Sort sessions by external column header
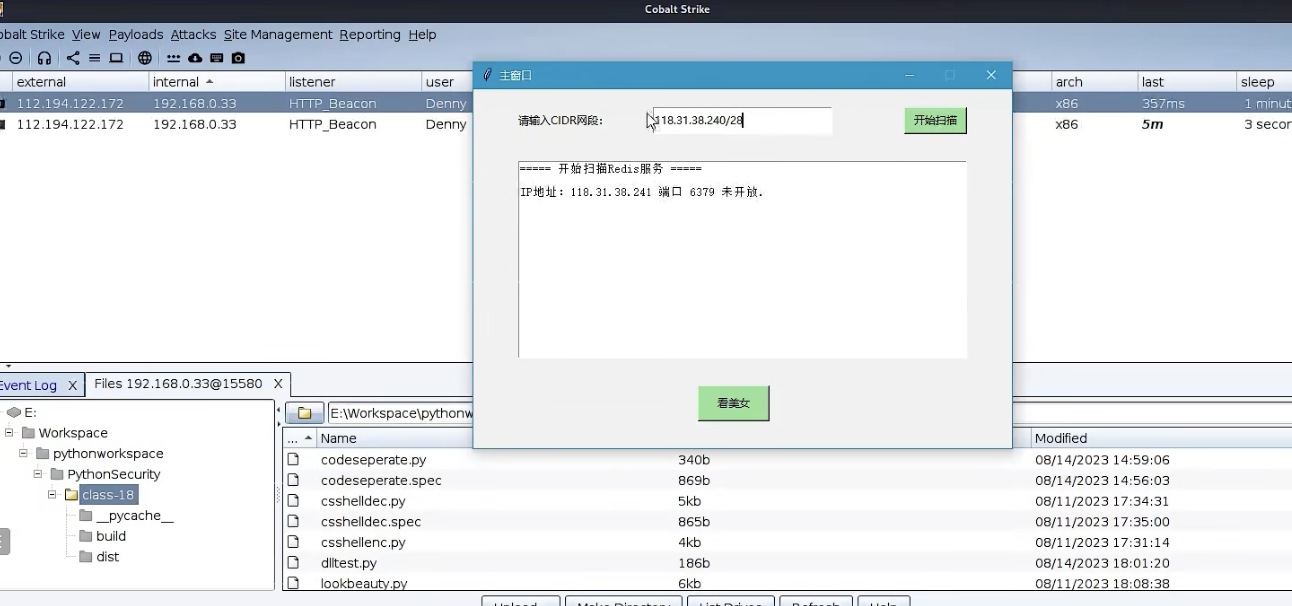The width and height of the screenshot is (1292, 606). 80,82
